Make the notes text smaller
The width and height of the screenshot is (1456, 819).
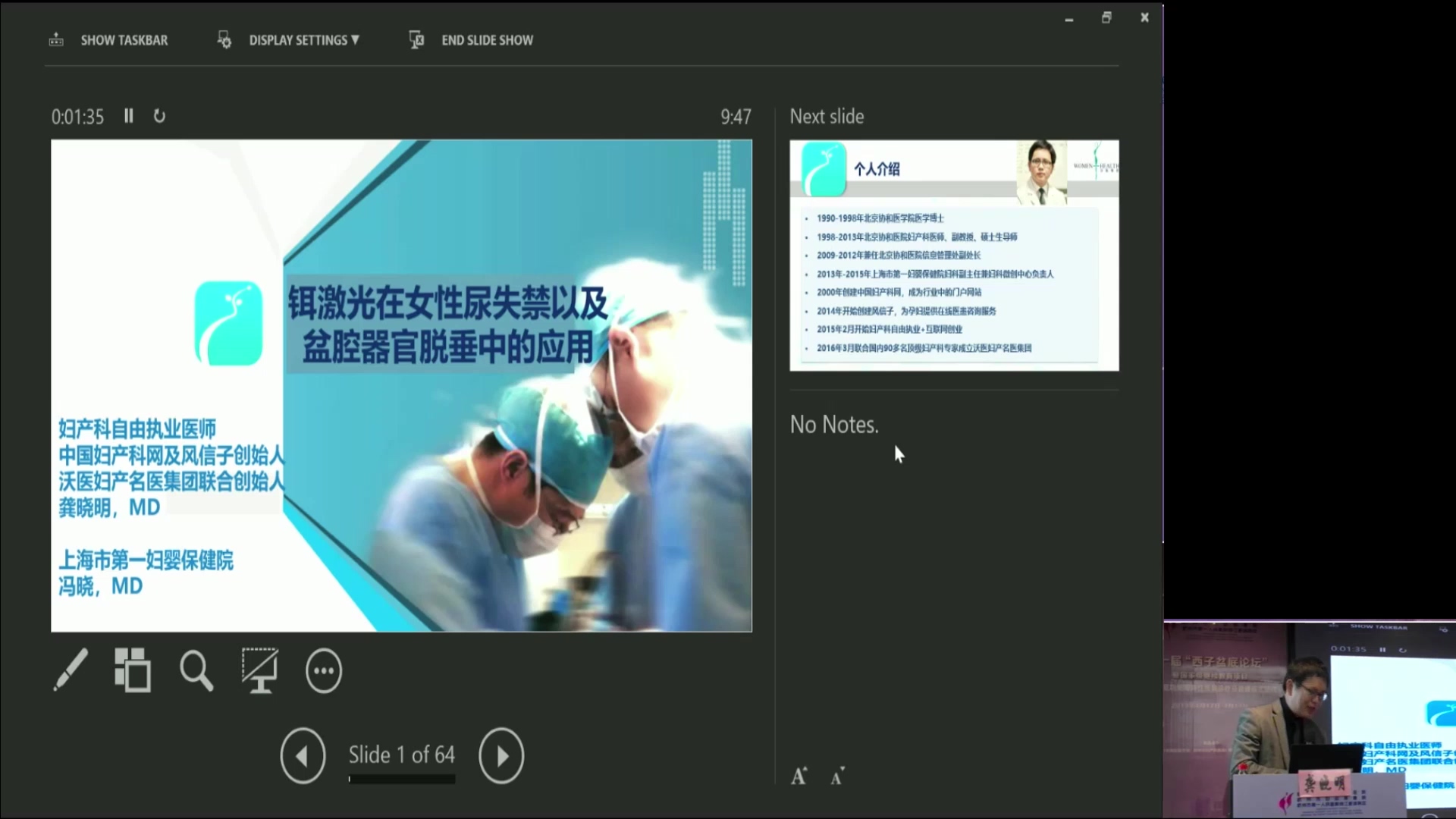click(837, 777)
